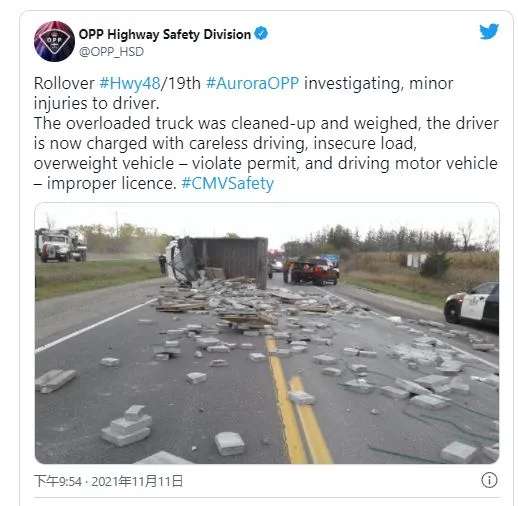Visit the @OPP_HSD handle

tap(111, 52)
